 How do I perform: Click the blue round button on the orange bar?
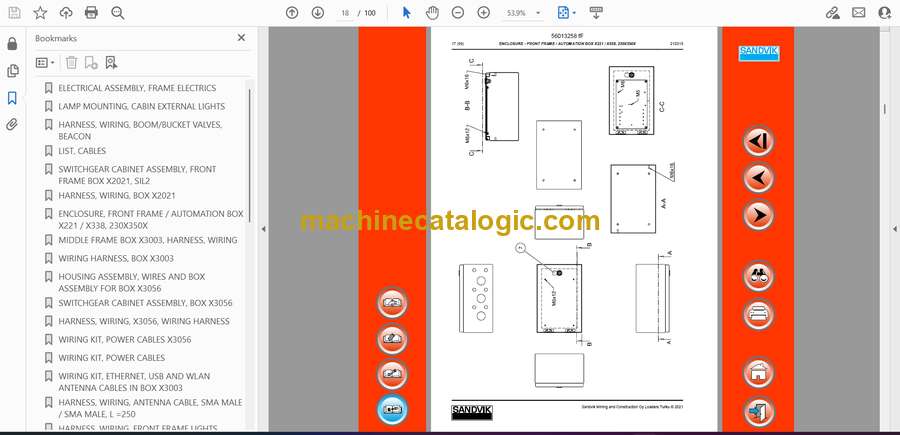coord(392,410)
